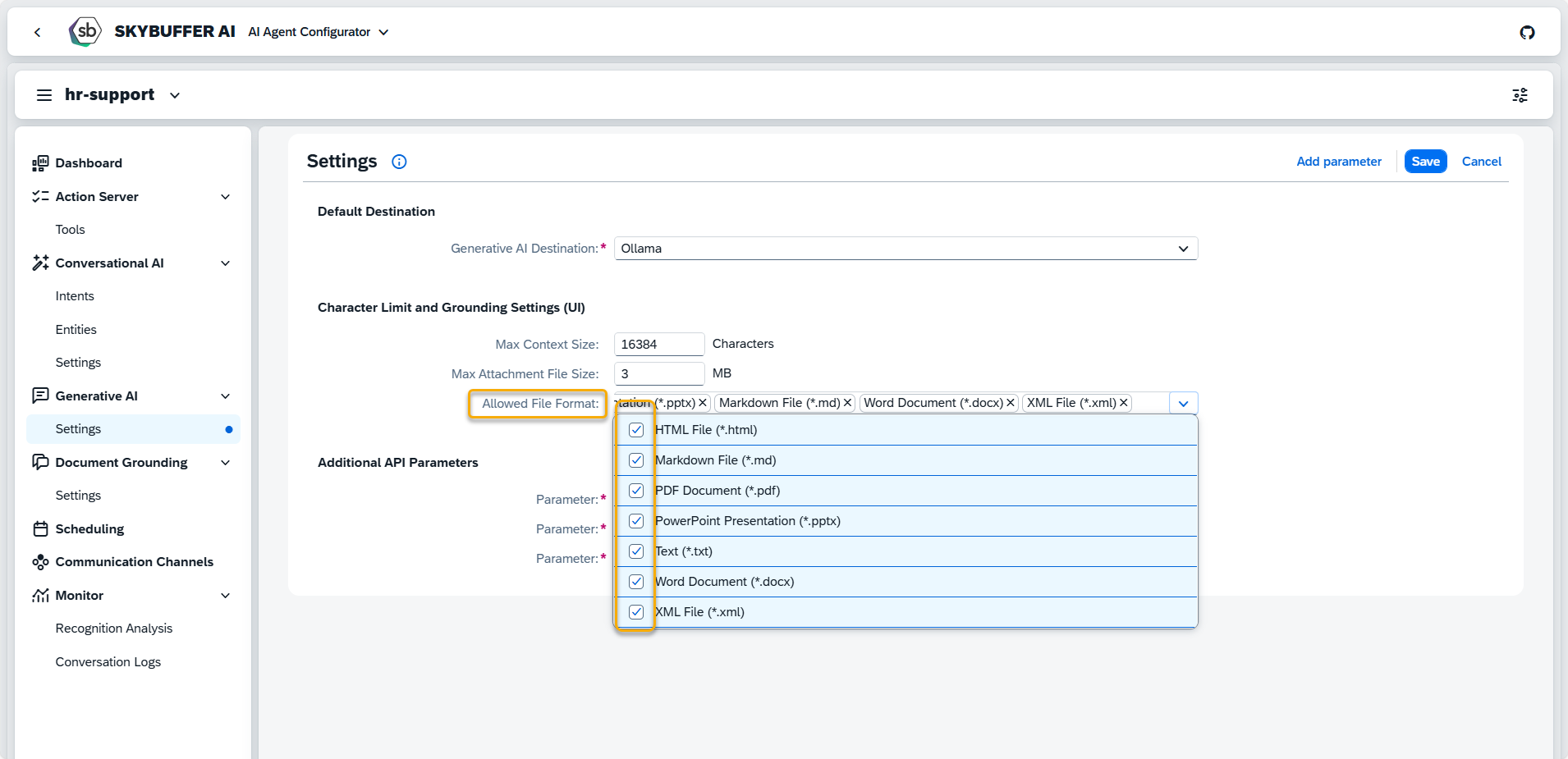Screen dimensions: 1568x759
Task: Uncheck the HTML File (*.html) checkbox
Action: pyautogui.click(x=636, y=430)
